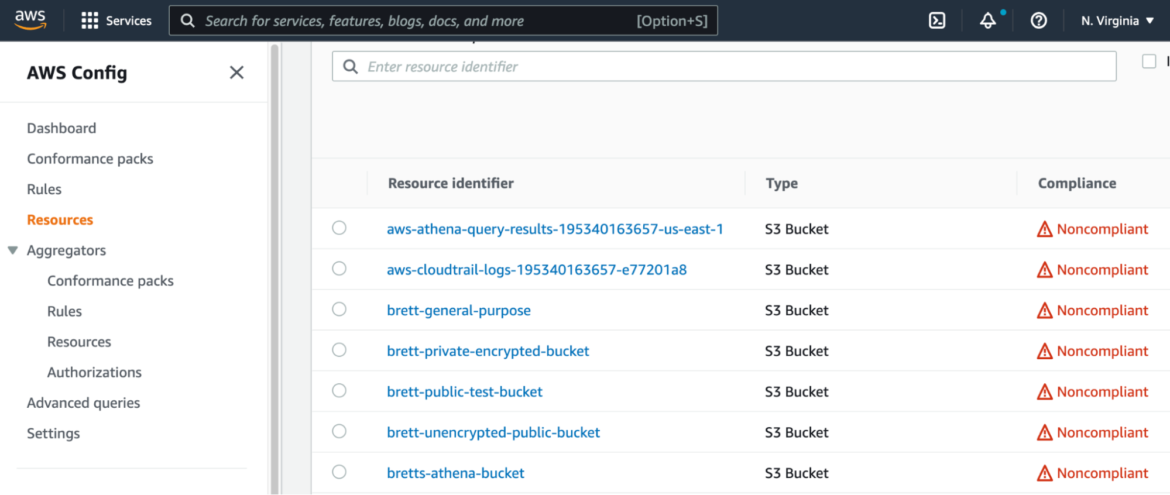Open the N. Virginia region dropdown
The image size is (1170, 495).
point(1118,21)
